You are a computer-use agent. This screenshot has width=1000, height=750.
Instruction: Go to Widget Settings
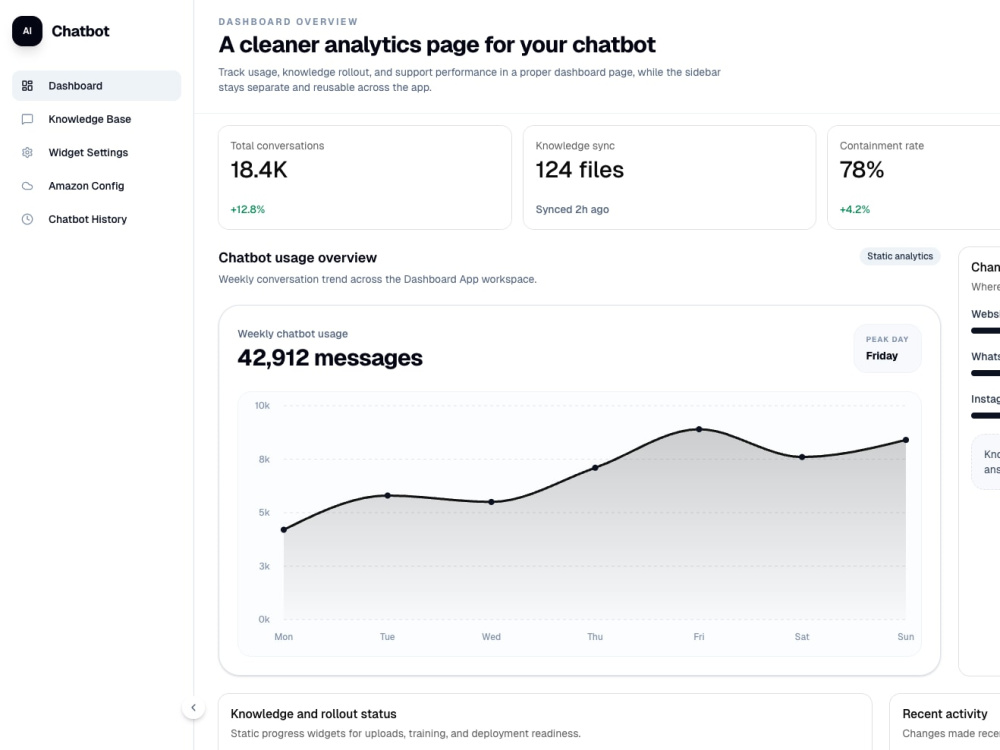point(96,152)
